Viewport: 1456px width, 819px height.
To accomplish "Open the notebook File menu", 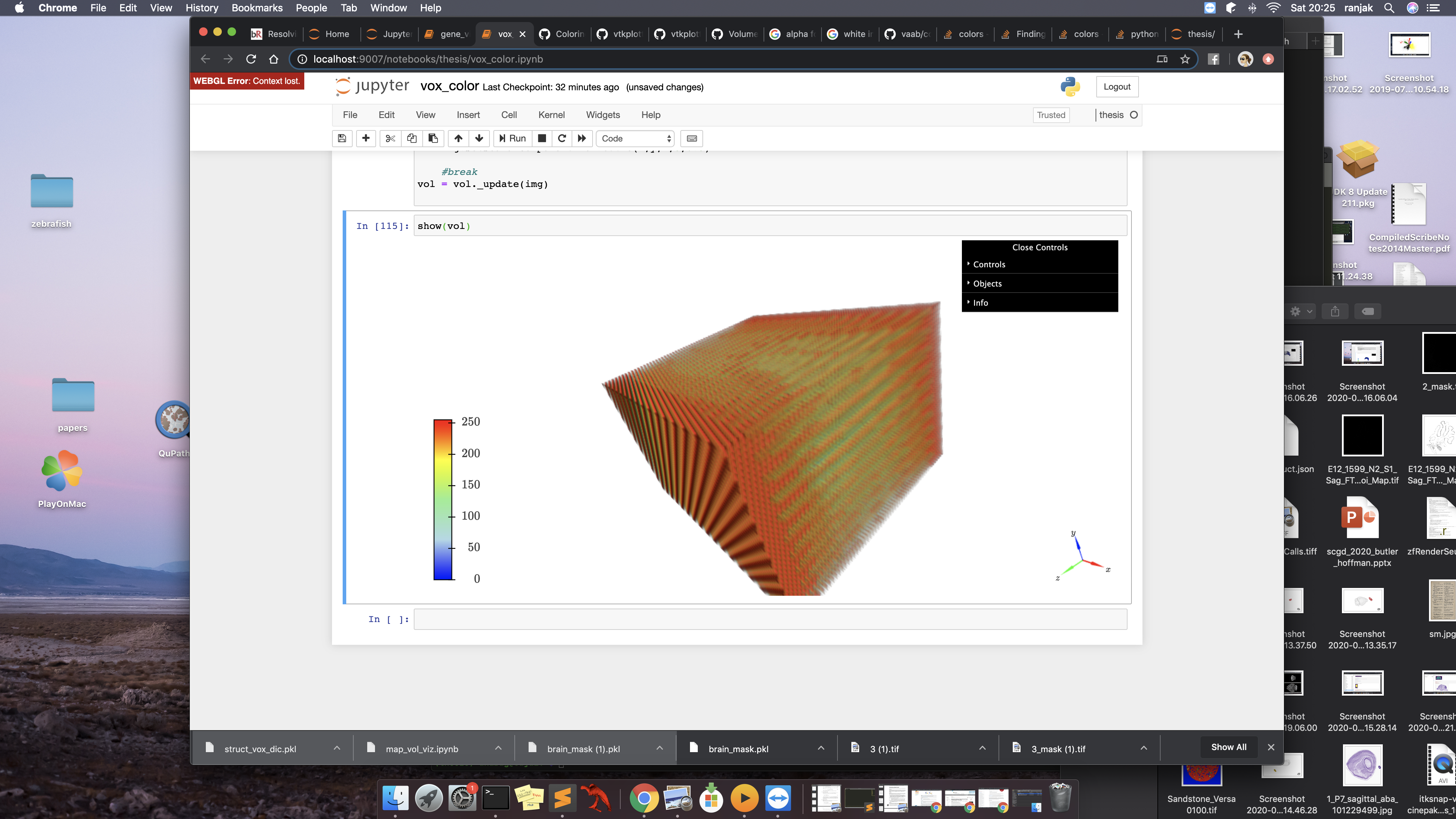I will (350, 115).
